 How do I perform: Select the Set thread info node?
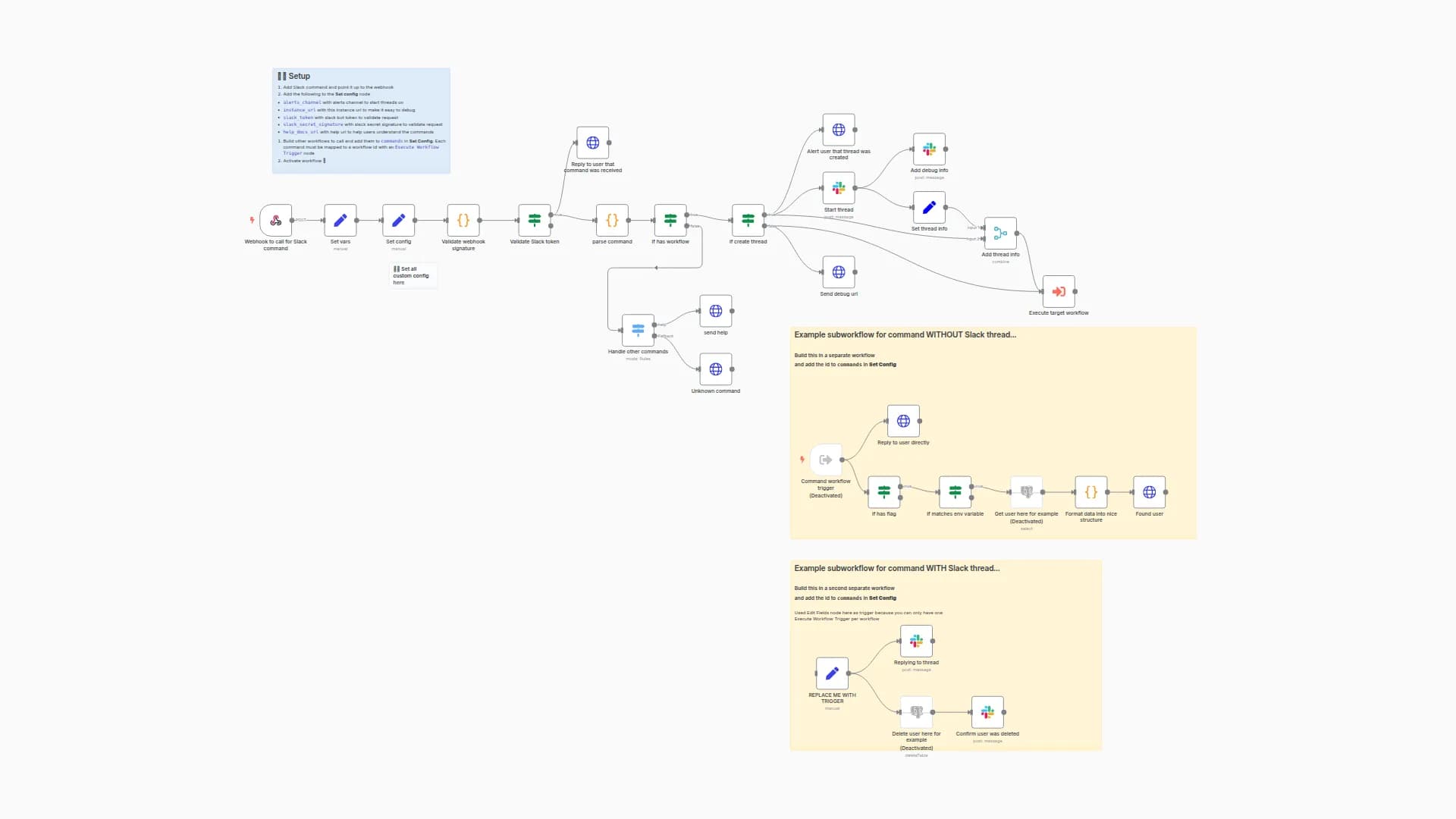coord(929,208)
